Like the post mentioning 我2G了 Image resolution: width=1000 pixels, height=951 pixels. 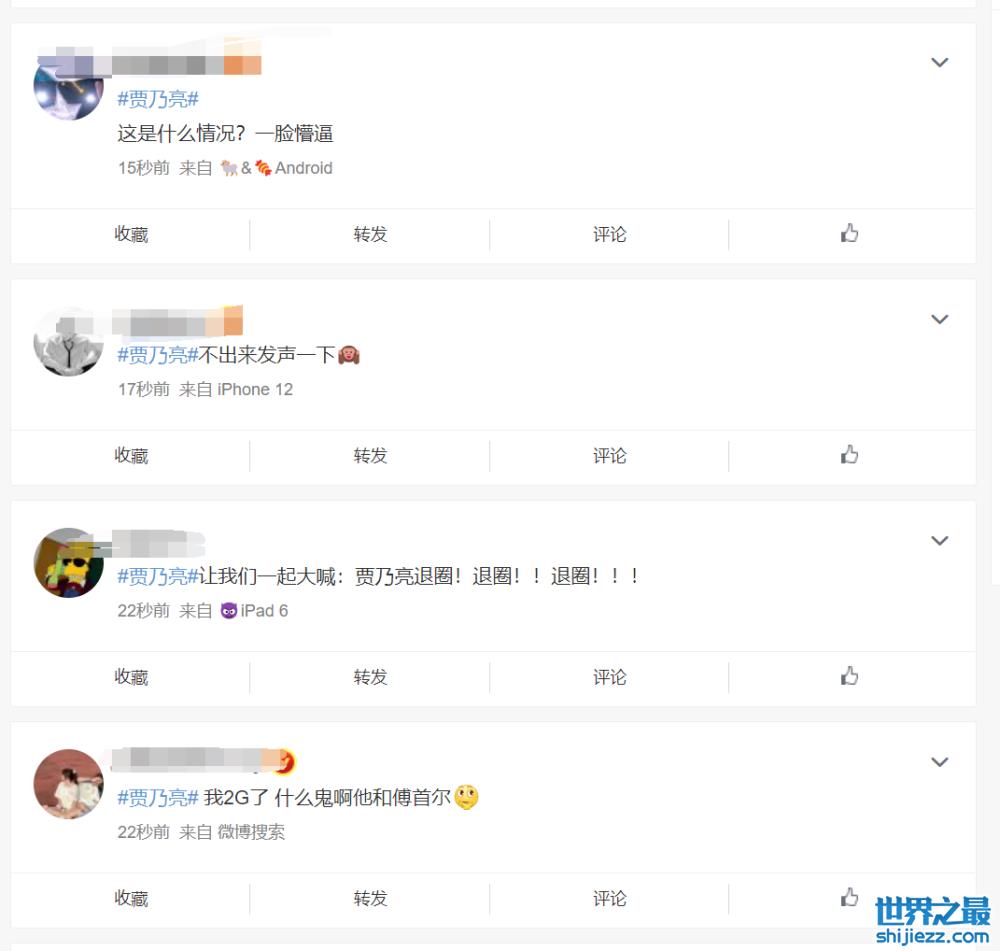(x=849, y=897)
